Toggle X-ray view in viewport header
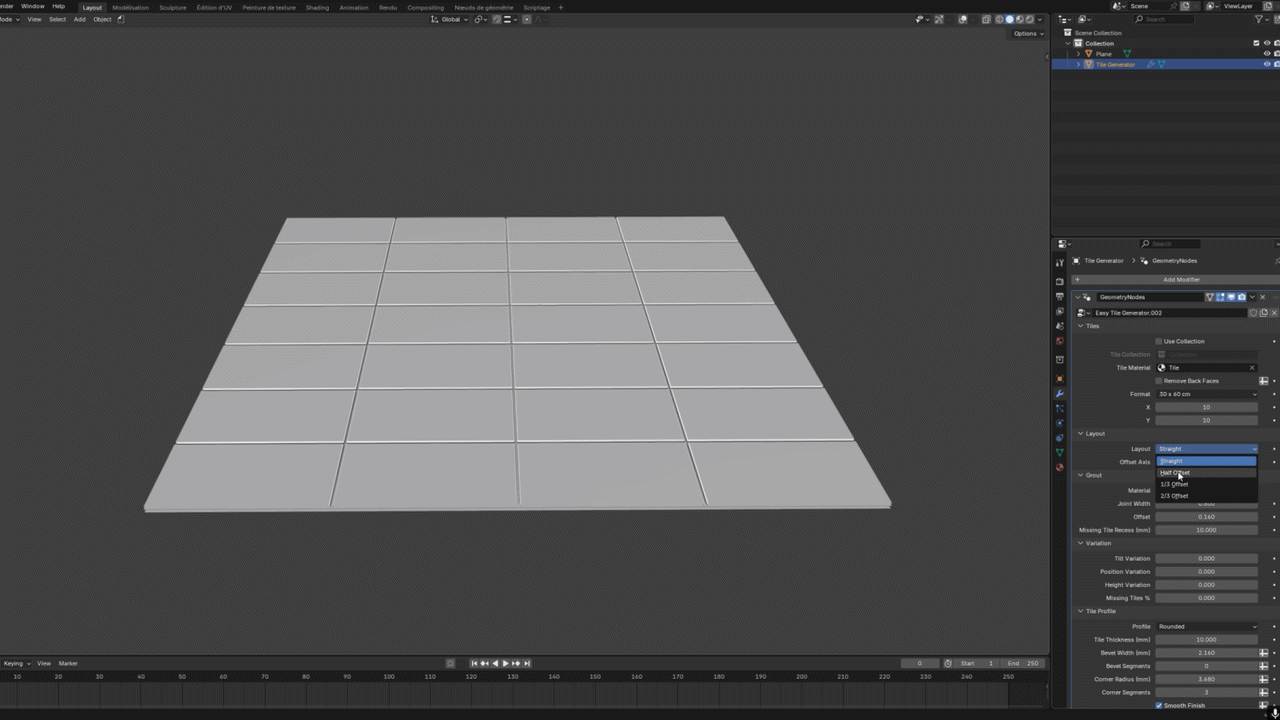Image resolution: width=1280 pixels, height=720 pixels. pyautogui.click(x=986, y=19)
